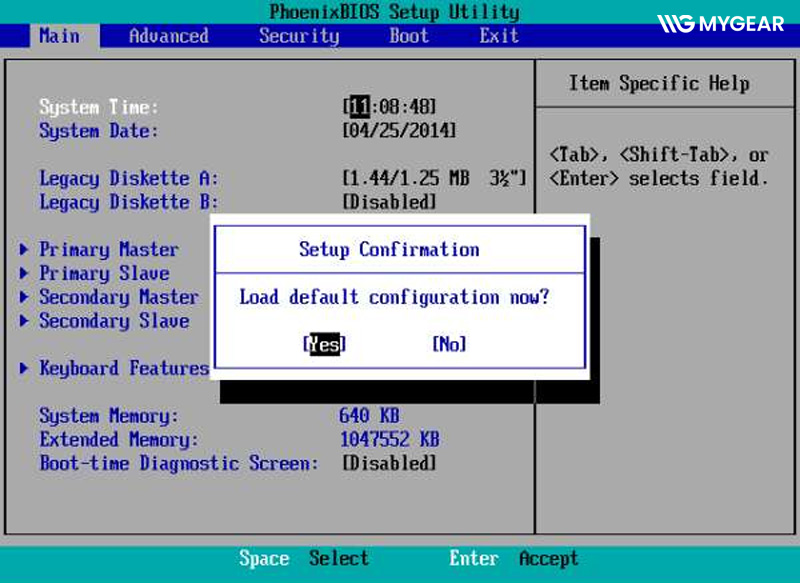This screenshot has width=800, height=583.
Task: Open the Security menu tab
Action: point(299,36)
